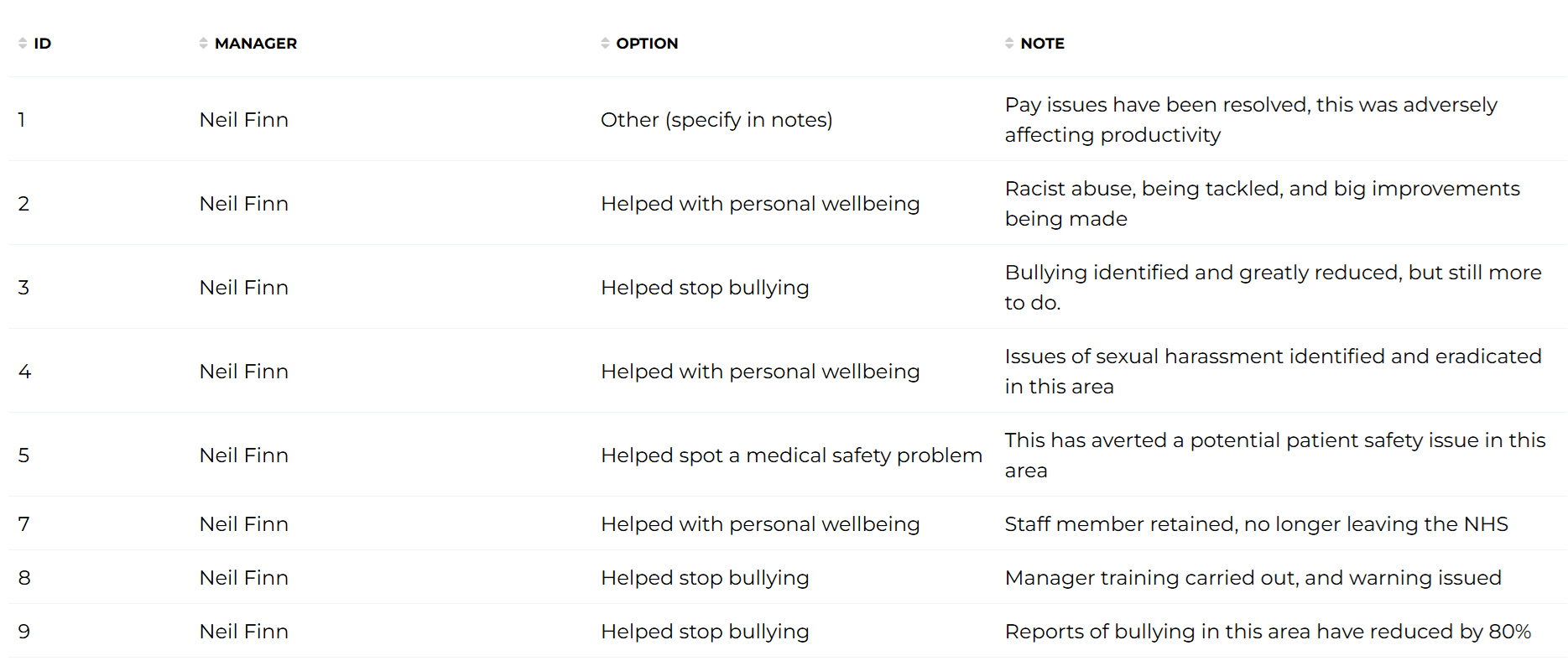Click the sort arrows beside NOTE
Image resolution: width=1568 pixels, height=661 pixels.
[x=1009, y=43]
